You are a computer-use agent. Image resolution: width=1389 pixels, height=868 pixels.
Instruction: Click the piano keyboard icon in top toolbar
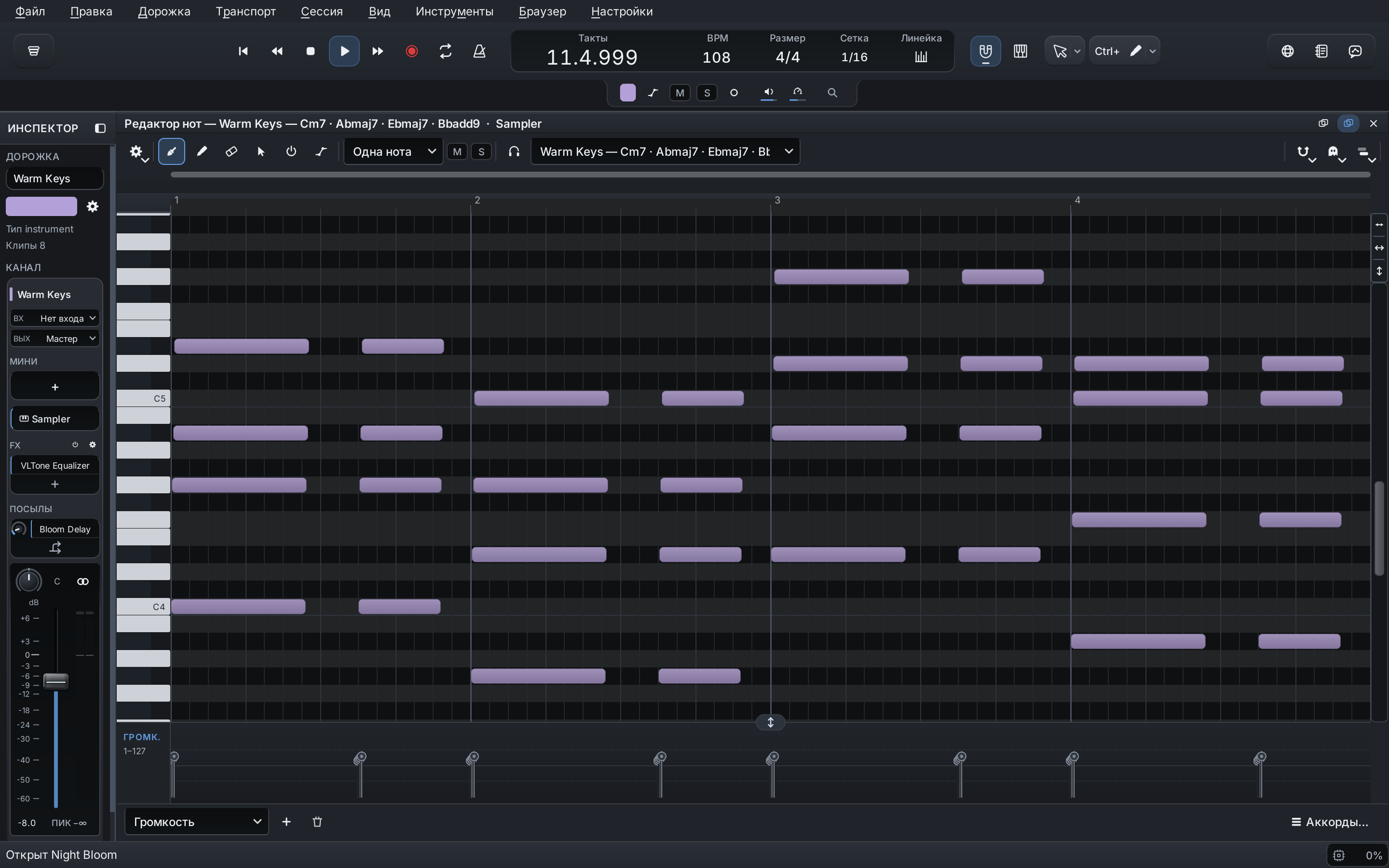1021,51
